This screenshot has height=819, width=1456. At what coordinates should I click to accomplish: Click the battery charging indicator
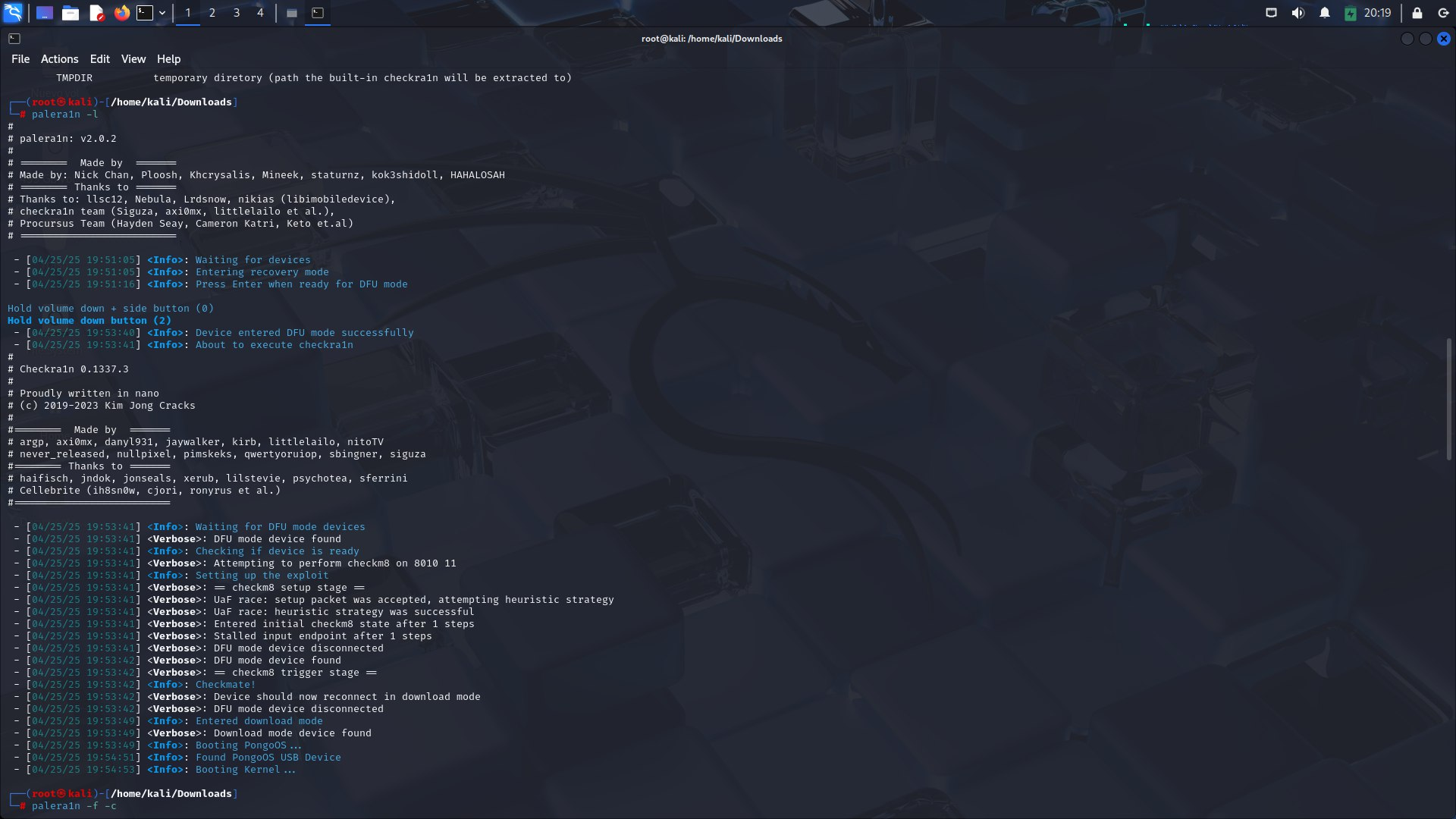point(1351,13)
